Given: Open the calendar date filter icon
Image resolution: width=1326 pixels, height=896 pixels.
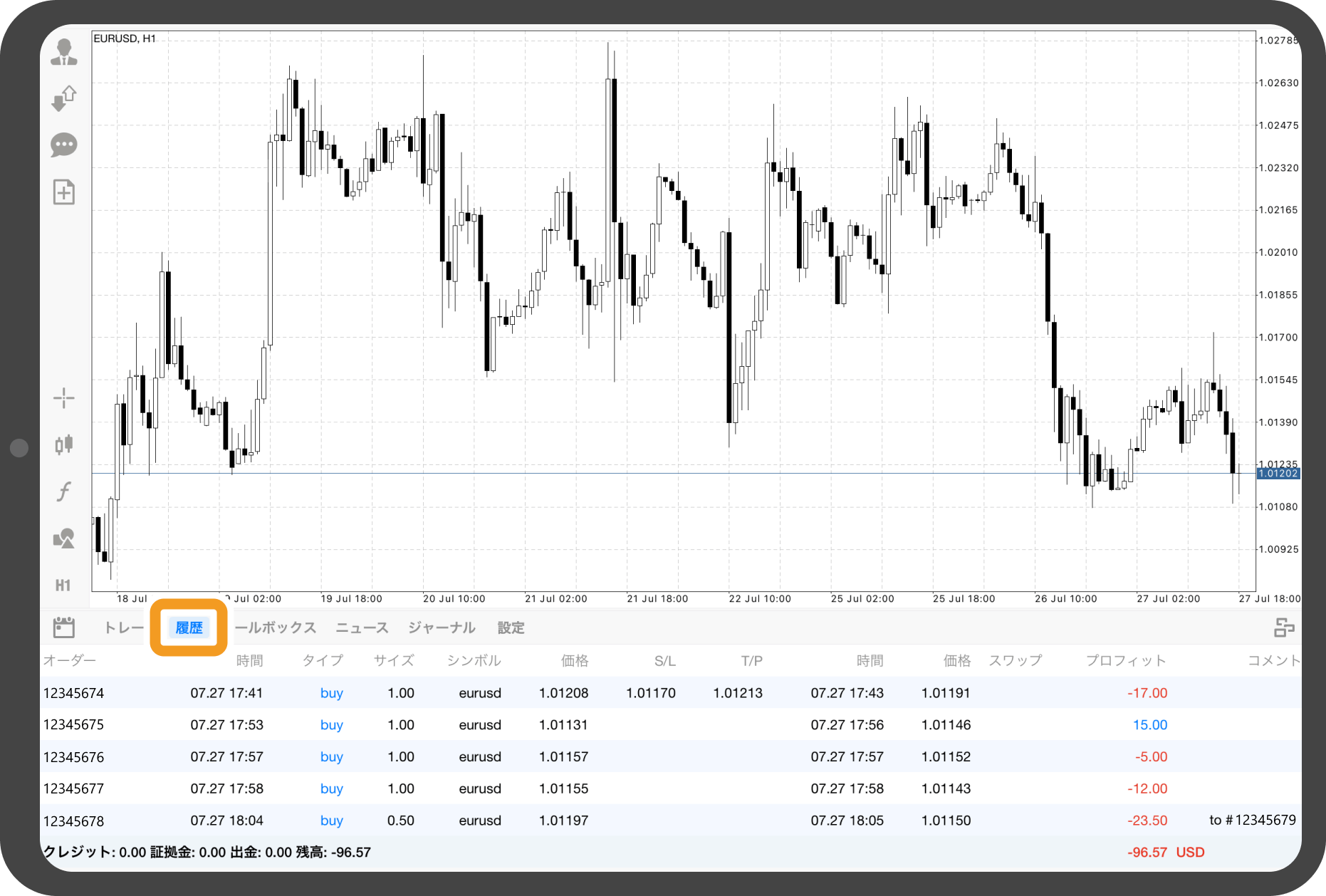Looking at the screenshot, I should tap(64, 627).
